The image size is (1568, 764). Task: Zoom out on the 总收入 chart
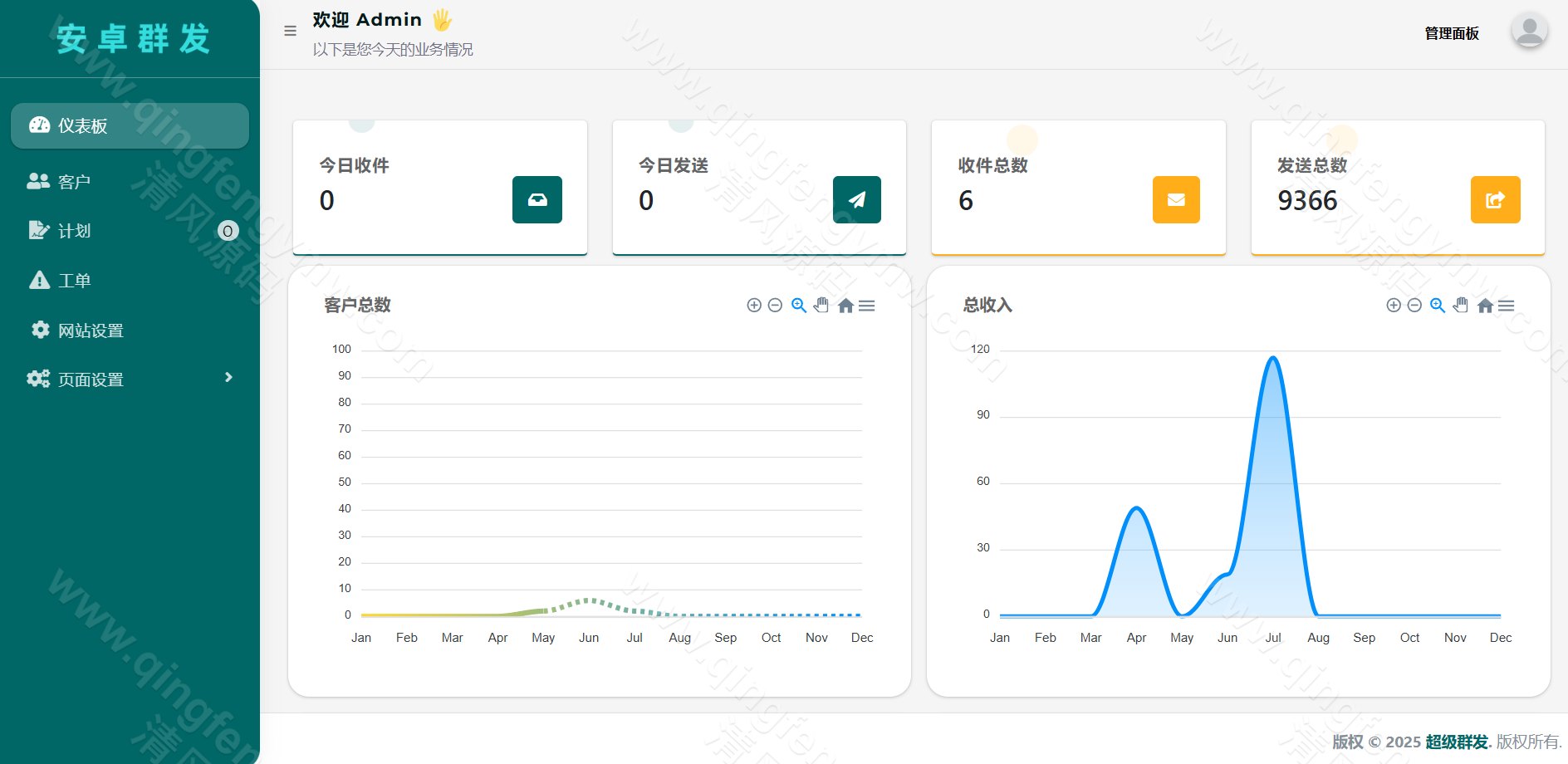pyautogui.click(x=1414, y=305)
